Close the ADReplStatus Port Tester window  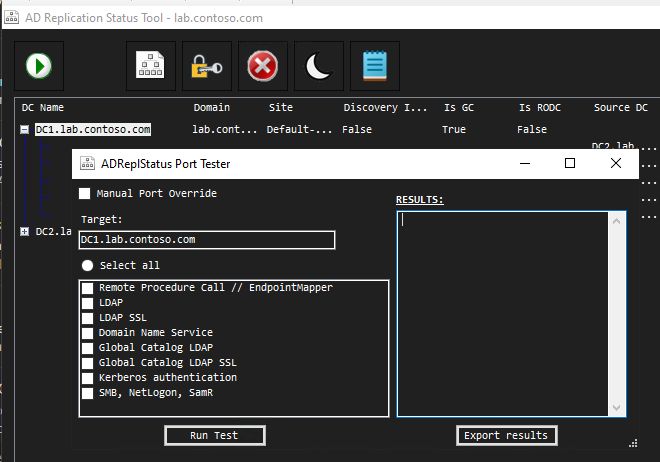[616, 163]
